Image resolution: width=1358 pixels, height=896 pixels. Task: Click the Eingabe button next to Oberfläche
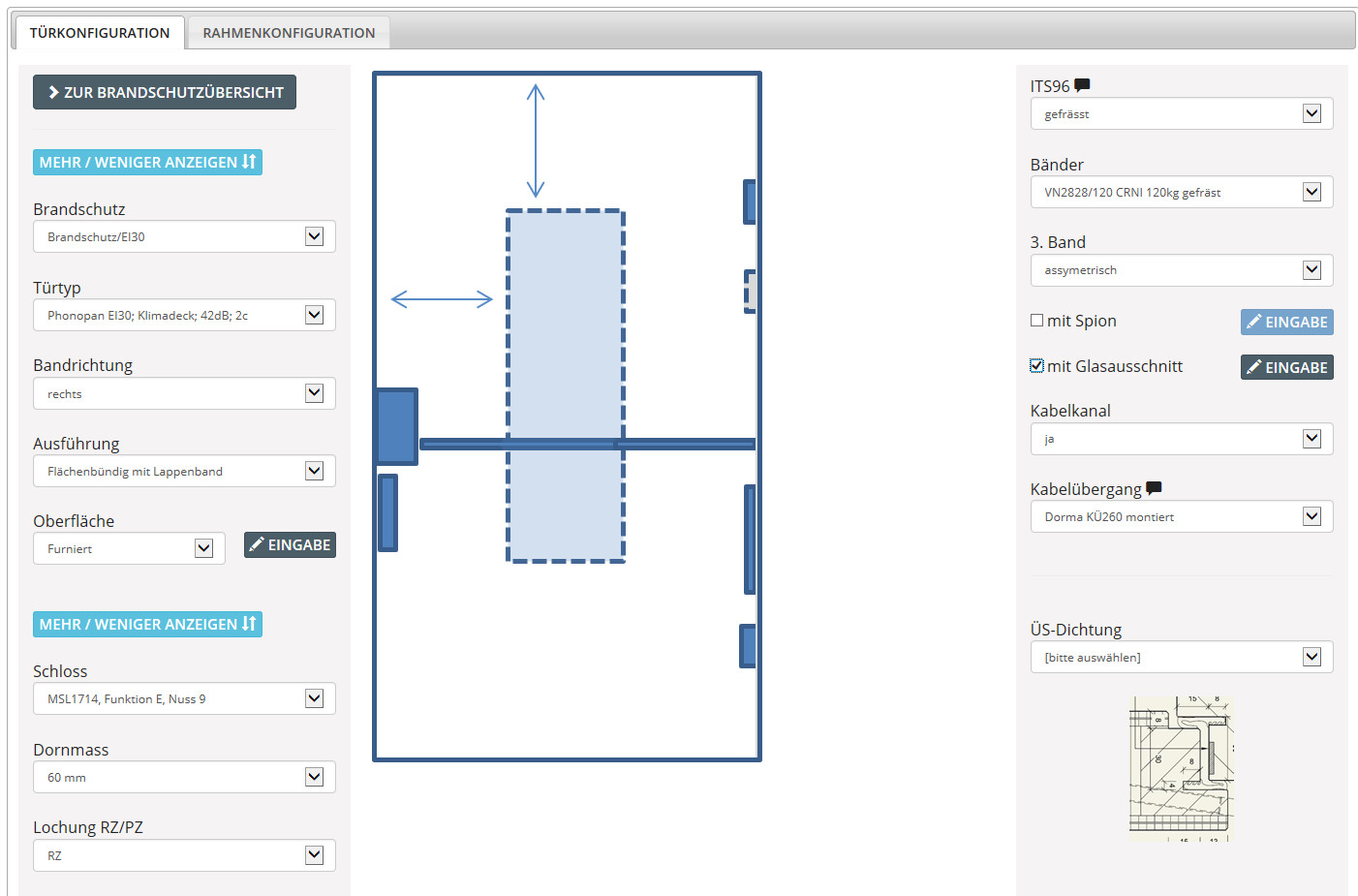click(x=290, y=545)
